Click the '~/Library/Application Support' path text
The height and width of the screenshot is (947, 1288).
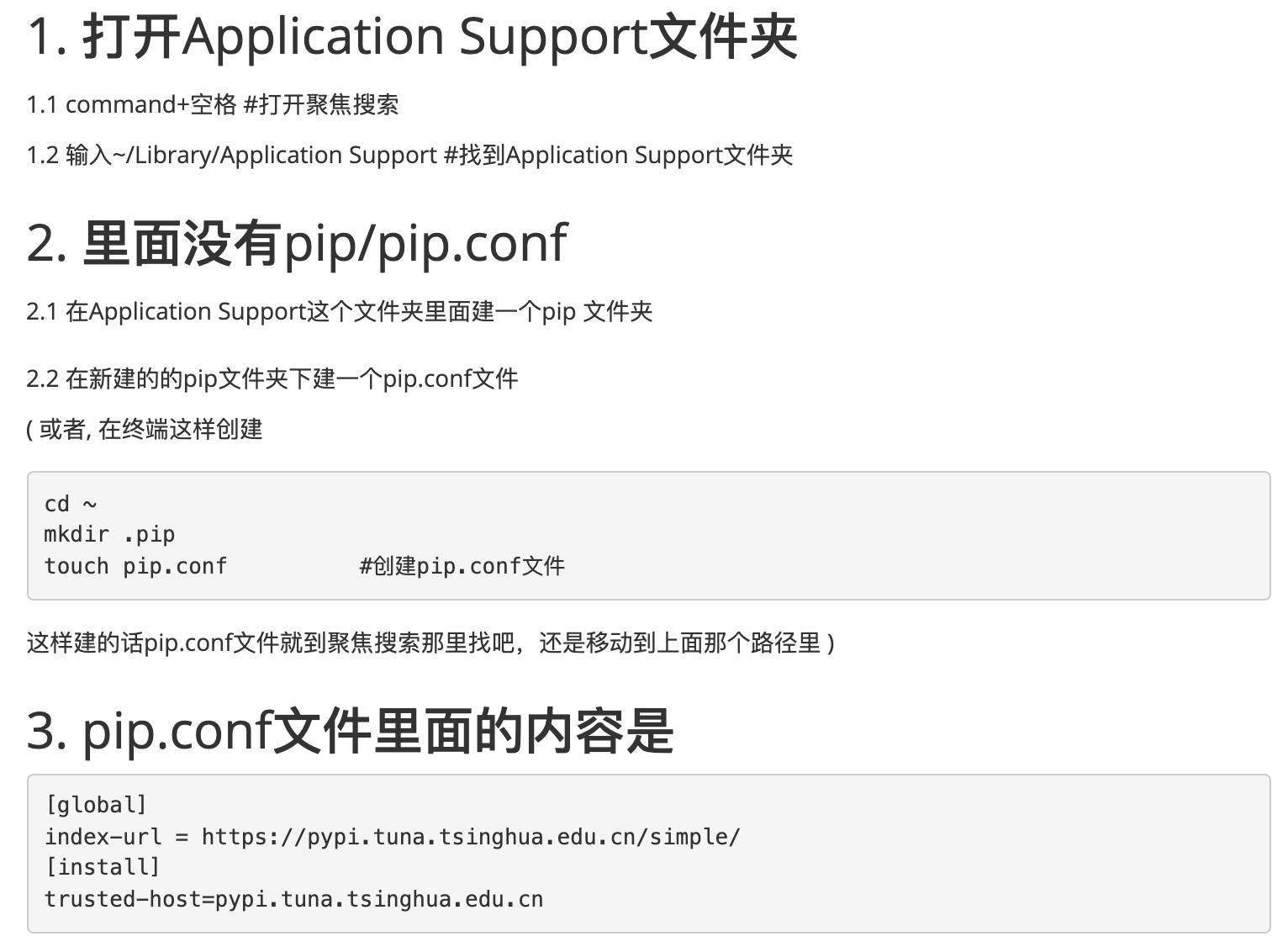(x=275, y=156)
